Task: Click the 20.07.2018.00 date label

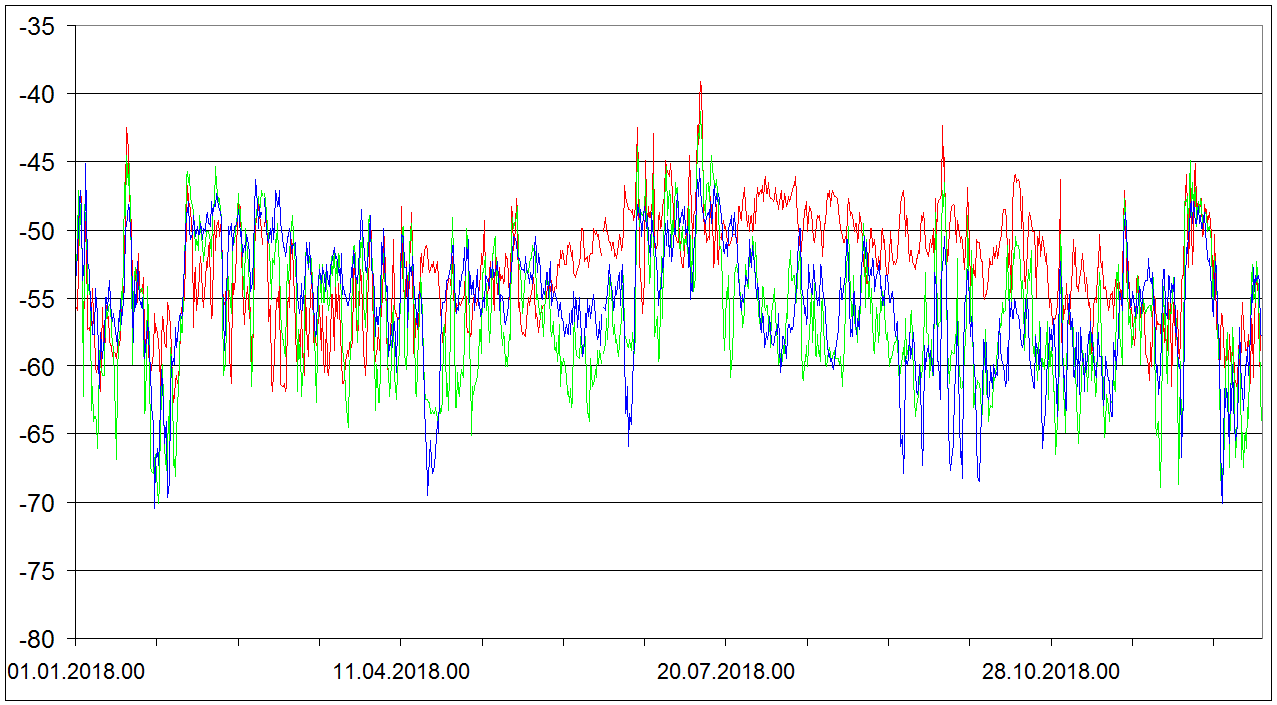Action: (x=726, y=671)
